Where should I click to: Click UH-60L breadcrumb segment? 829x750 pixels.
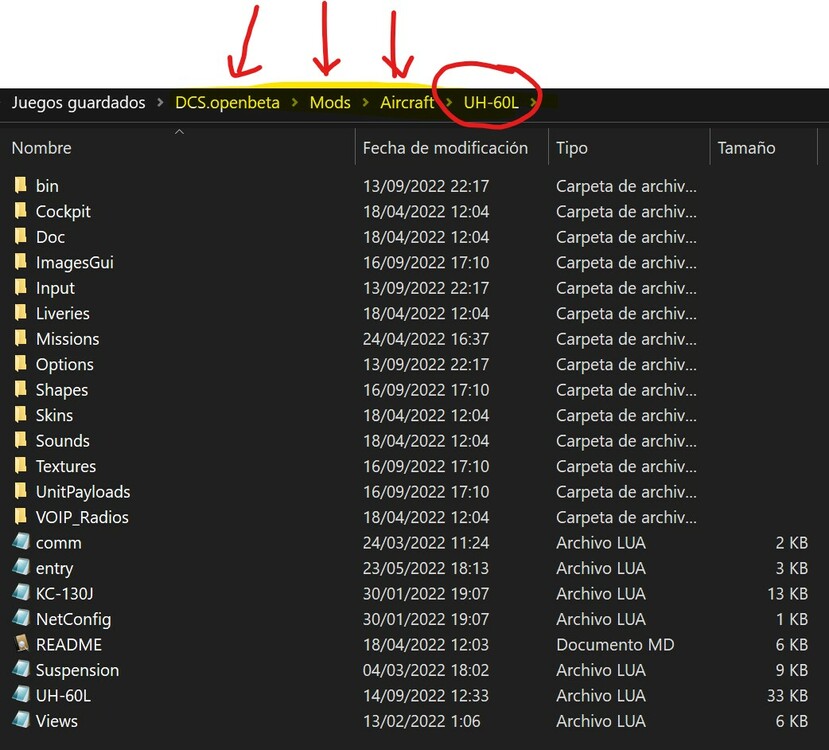[491, 103]
